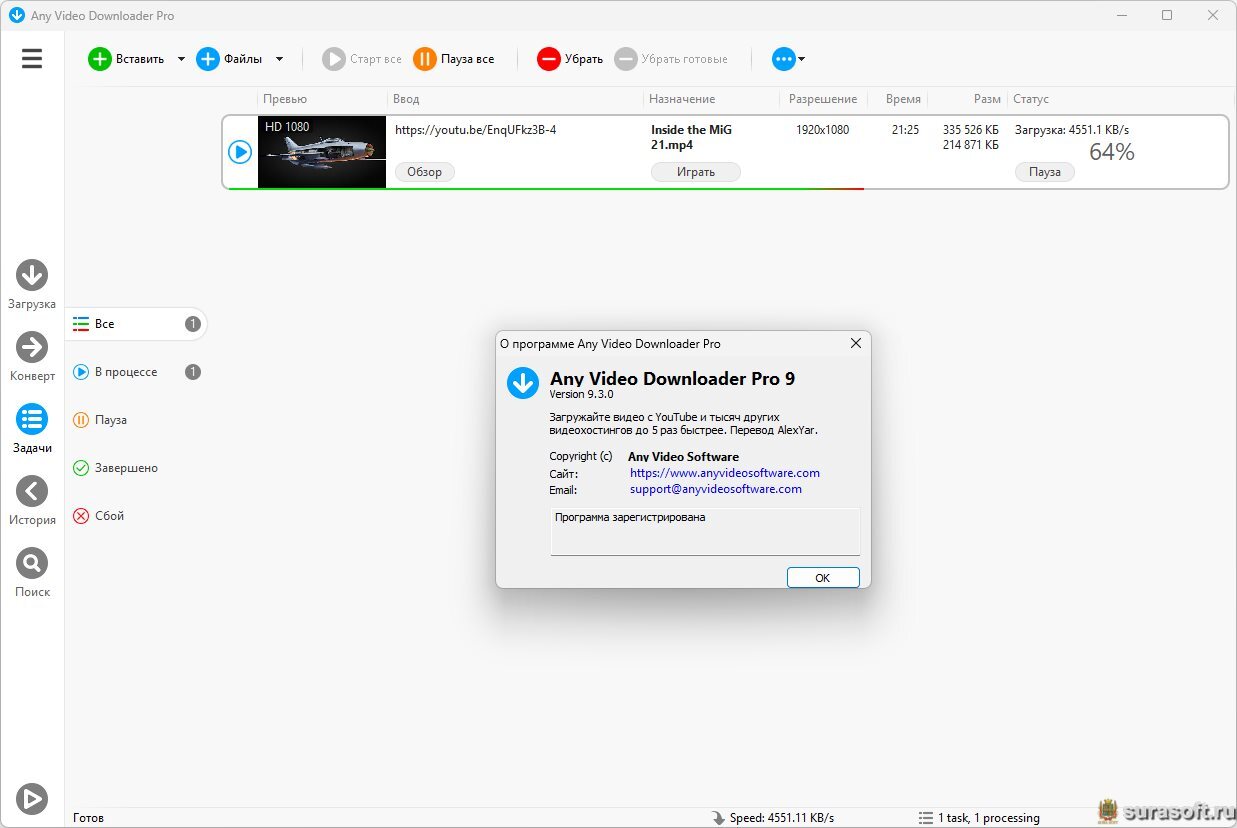Screen dimensions: 1237x828
Task: Click the green Вставить paste button
Action: (x=127, y=59)
